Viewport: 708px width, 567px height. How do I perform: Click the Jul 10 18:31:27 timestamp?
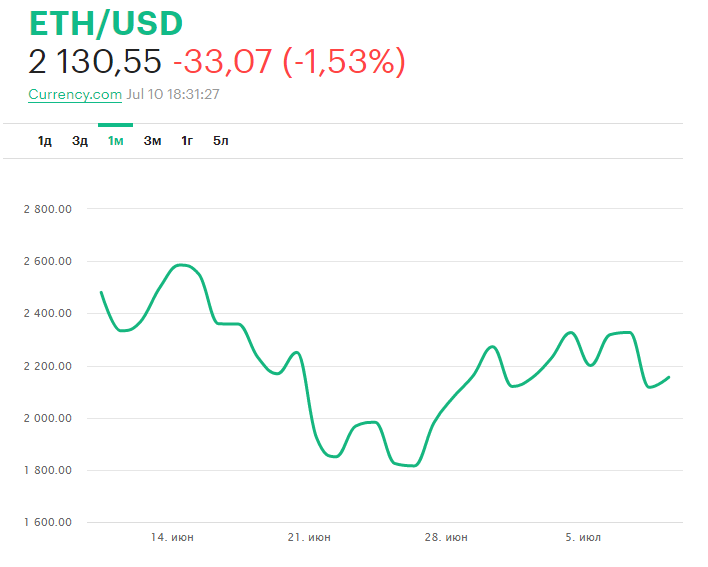[173, 94]
